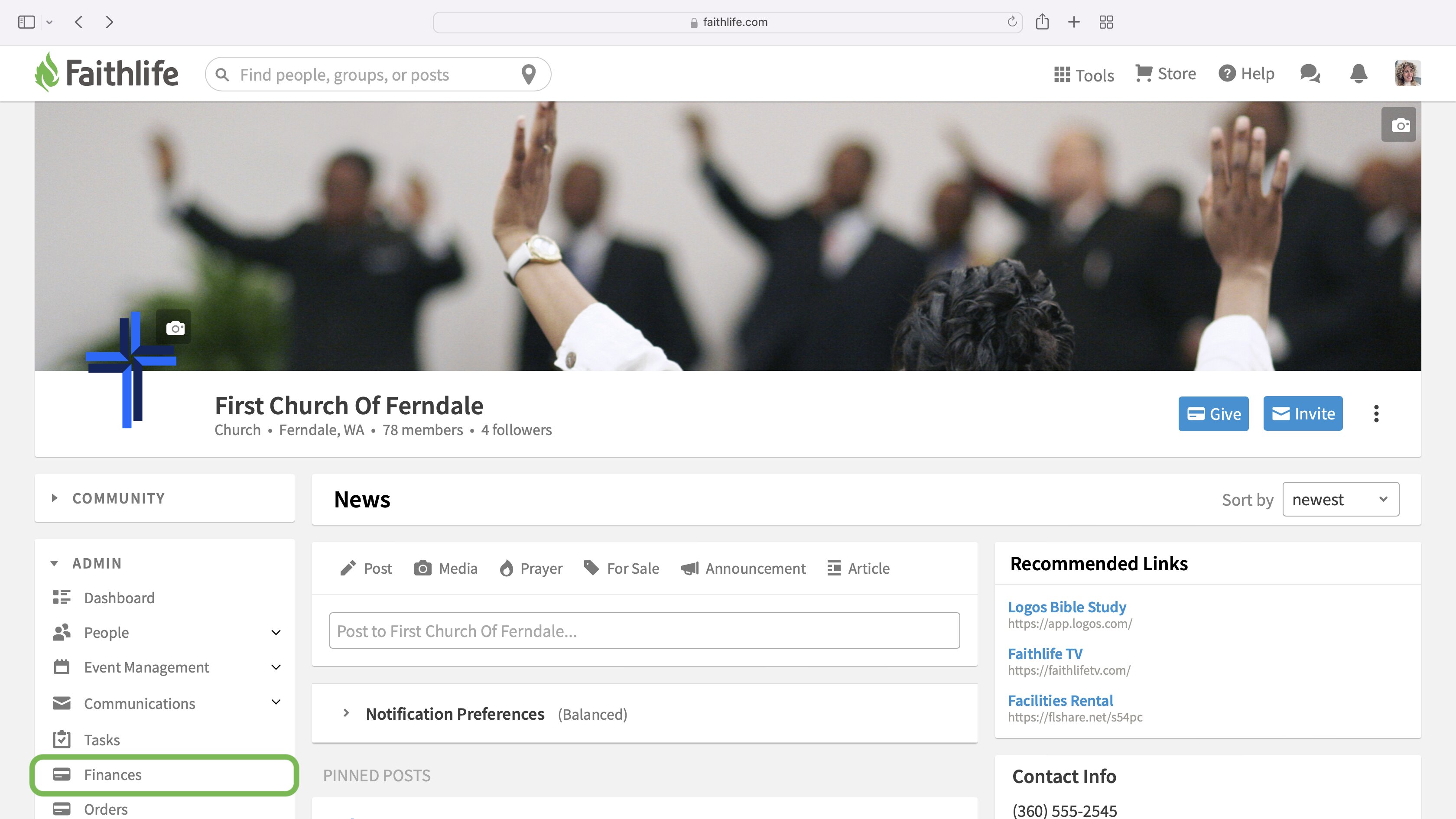Open the notifications bell icon

point(1359,74)
